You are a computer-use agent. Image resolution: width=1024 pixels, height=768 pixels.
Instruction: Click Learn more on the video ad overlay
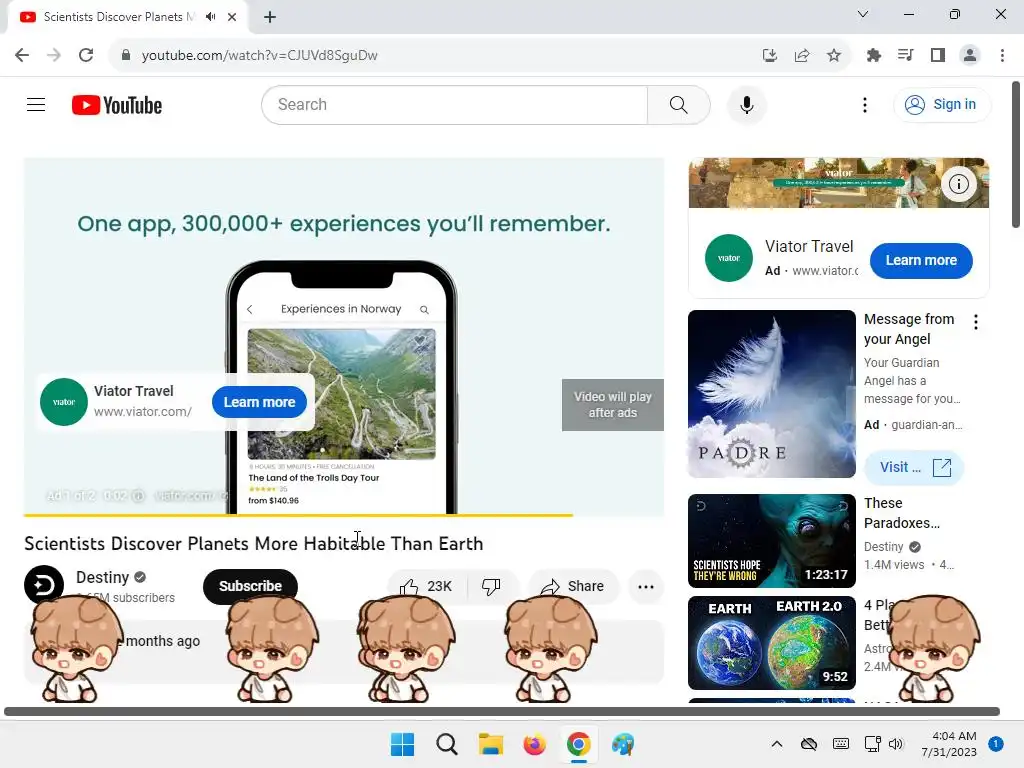[x=259, y=402]
